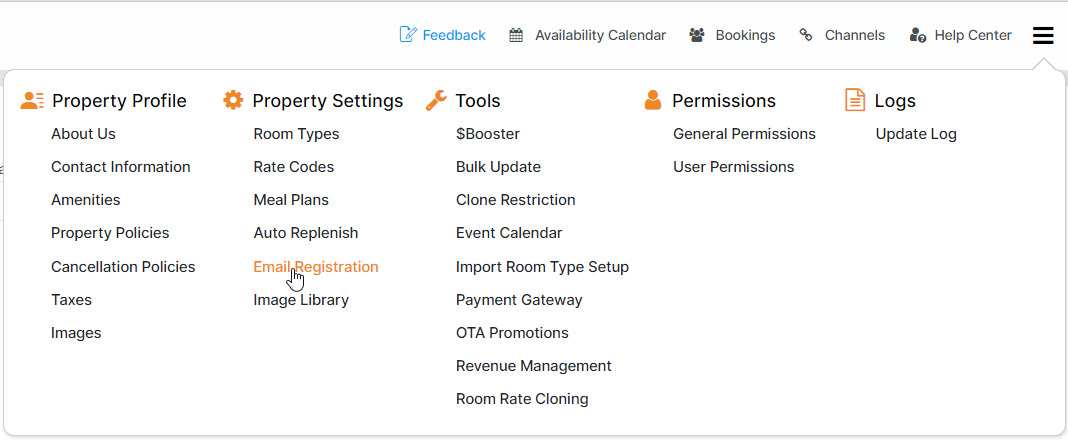The height and width of the screenshot is (441, 1068).
Task: Click the Channels link icon
Action: coord(806,35)
